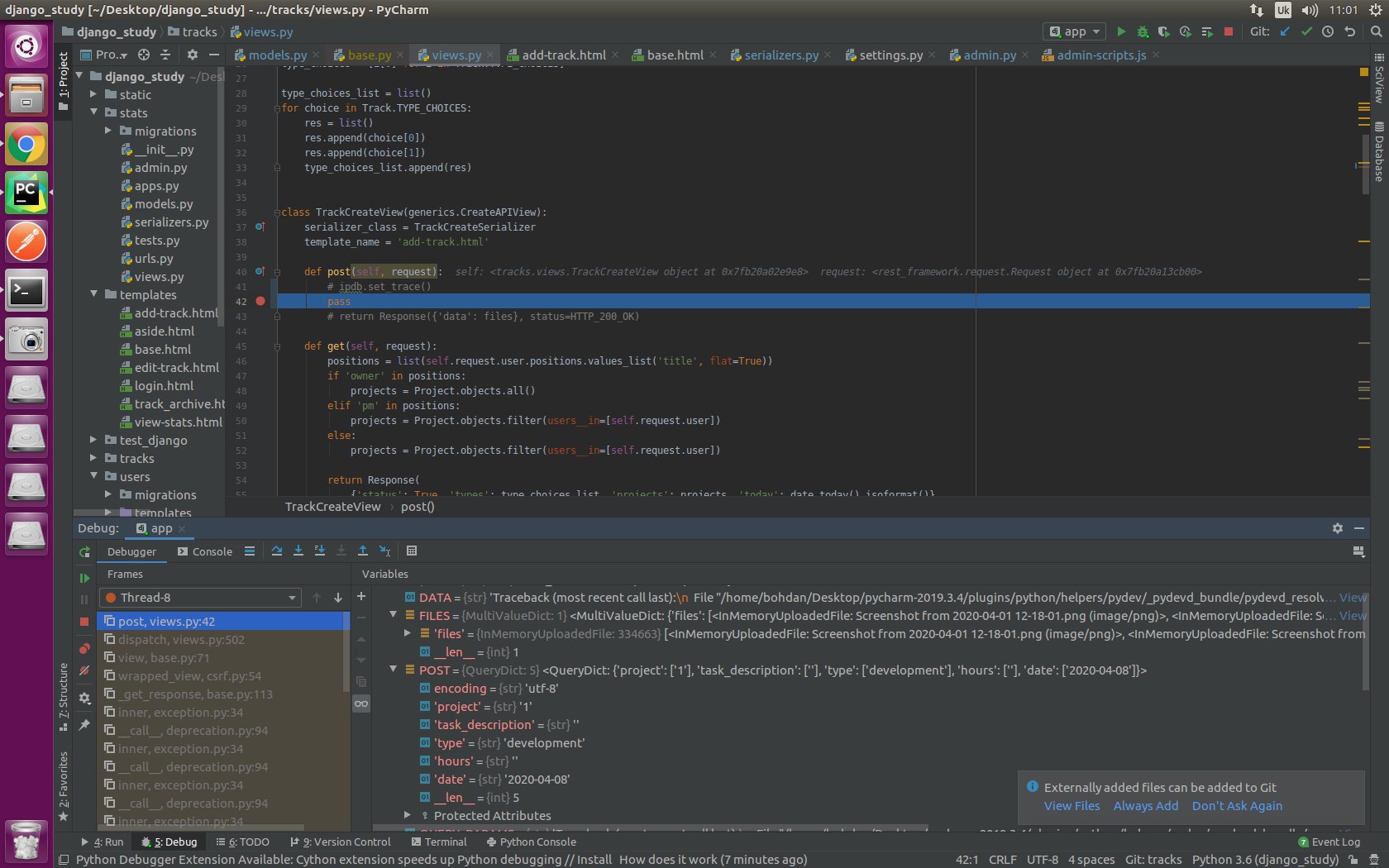
Task: Select next frame with the down arrow
Action: click(x=338, y=598)
